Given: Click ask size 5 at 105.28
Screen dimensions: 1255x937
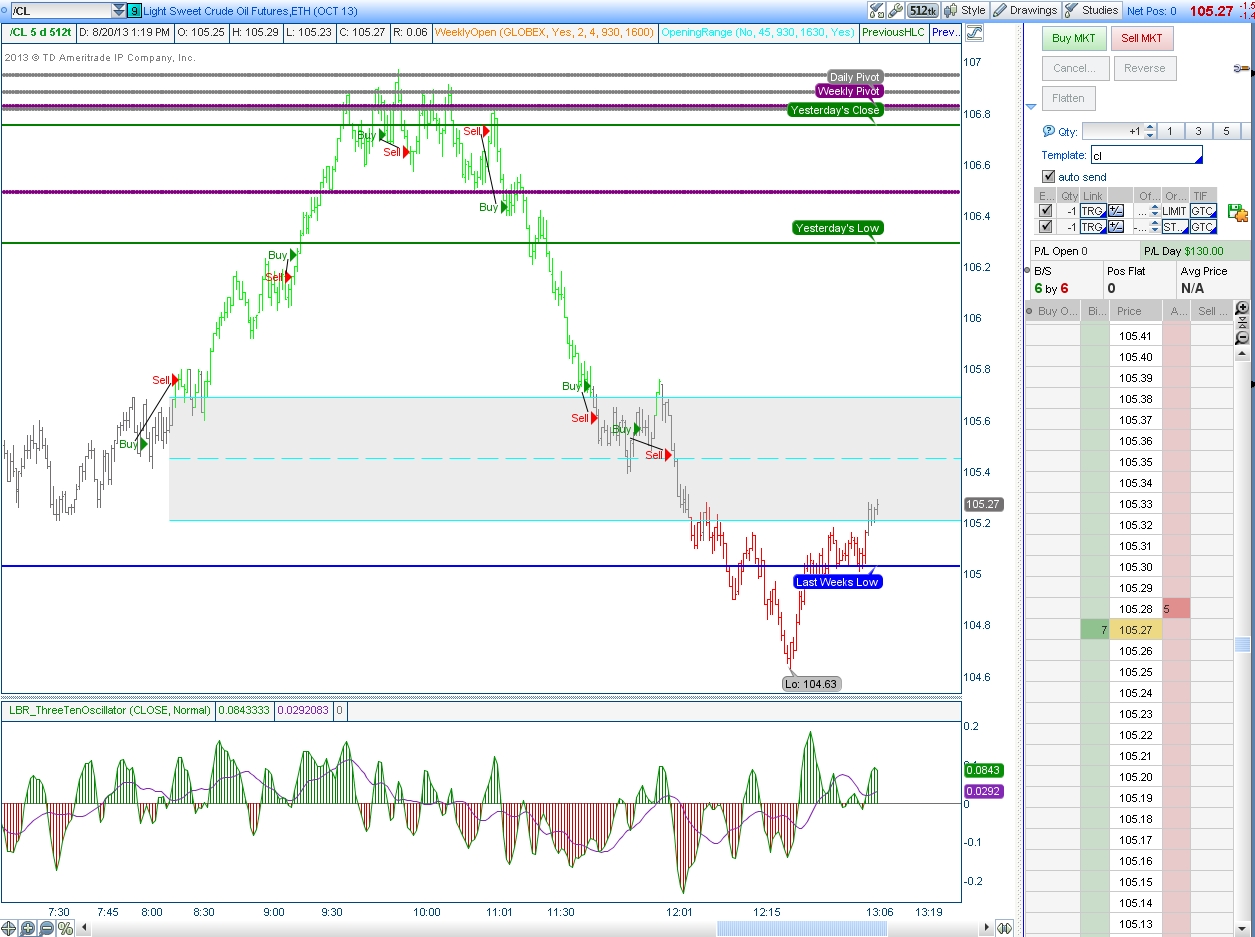Looking at the screenshot, I should 1176,608.
